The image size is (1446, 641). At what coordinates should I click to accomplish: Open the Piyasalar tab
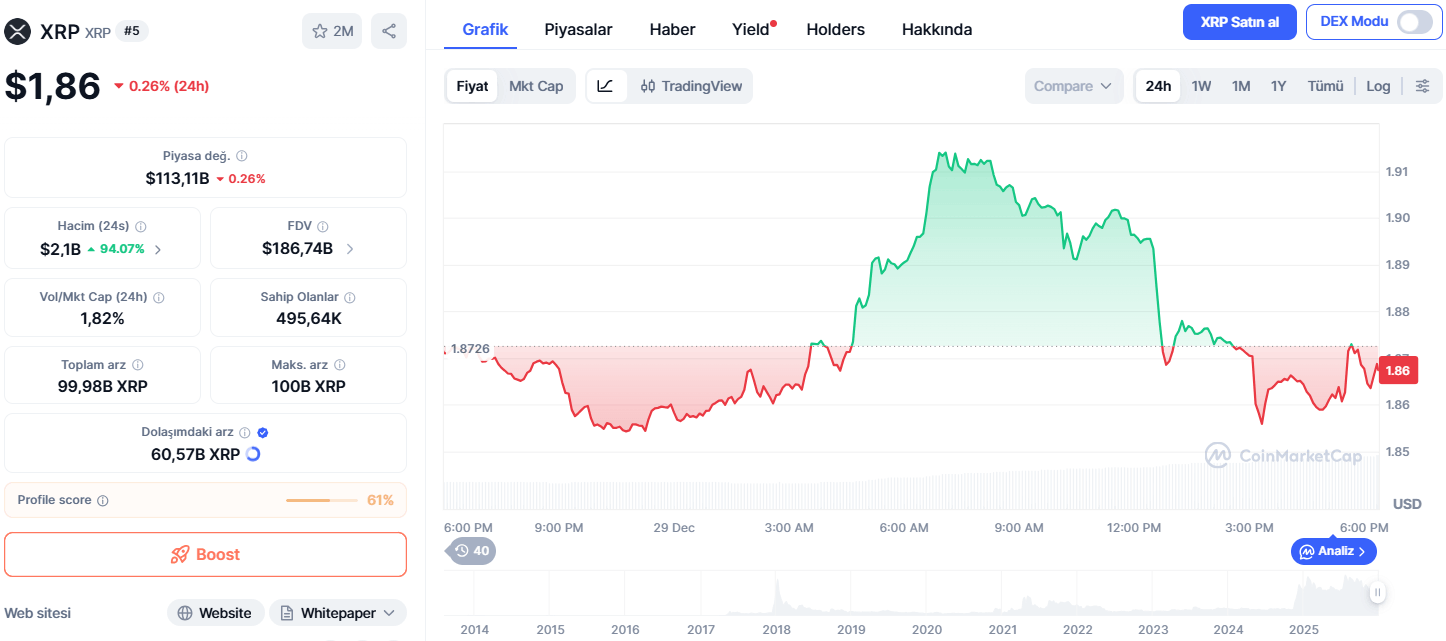(x=578, y=29)
